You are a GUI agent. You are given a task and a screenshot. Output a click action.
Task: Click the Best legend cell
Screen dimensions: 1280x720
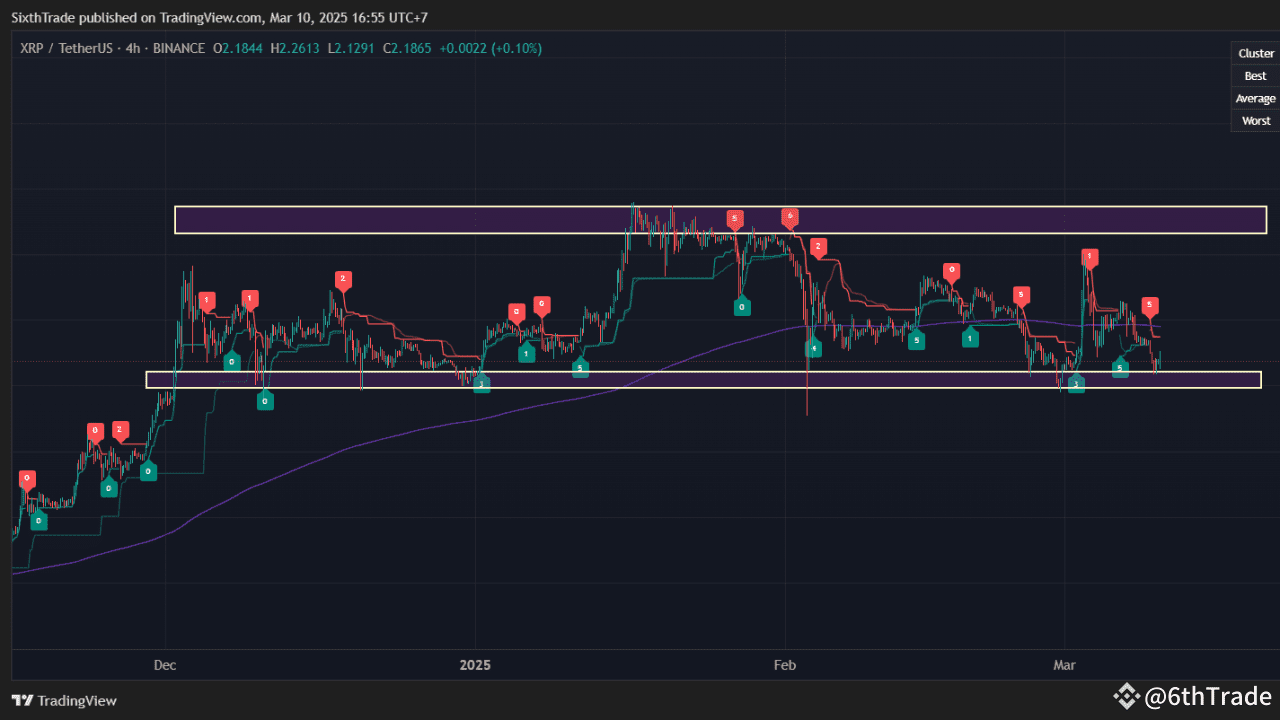pyautogui.click(x=1256, y=76)
